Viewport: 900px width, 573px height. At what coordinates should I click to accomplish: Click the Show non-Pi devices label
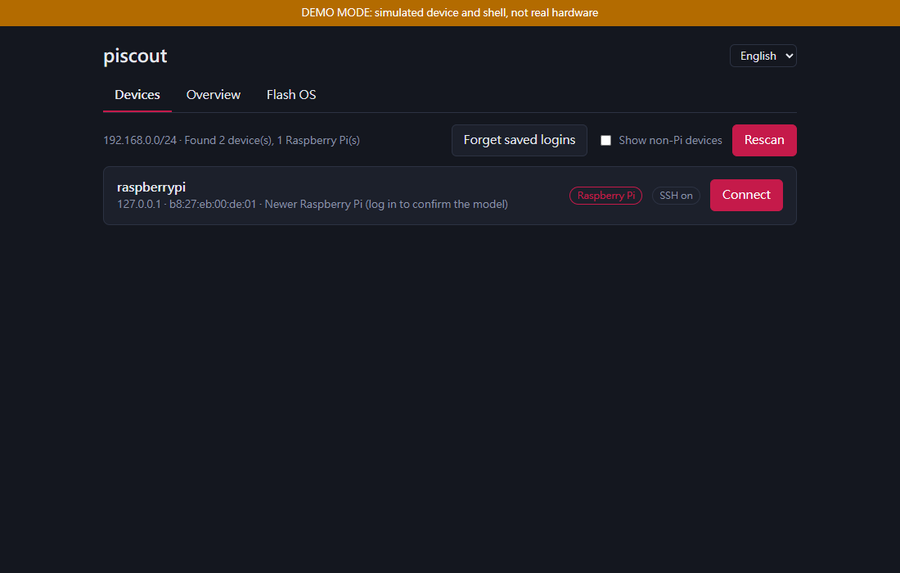670,140
